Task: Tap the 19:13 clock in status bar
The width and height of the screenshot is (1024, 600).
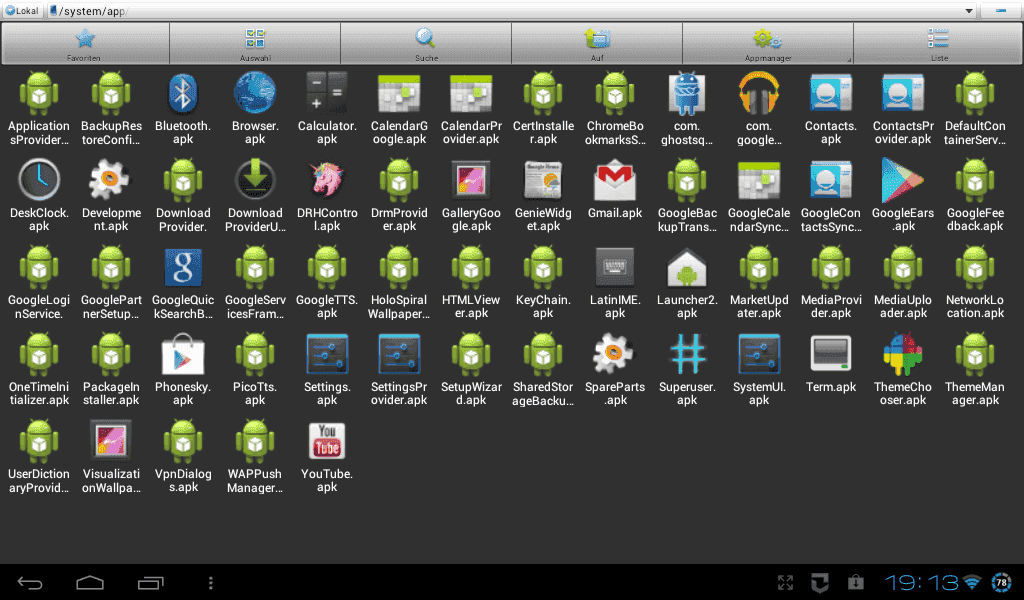Action: (921, 582)
